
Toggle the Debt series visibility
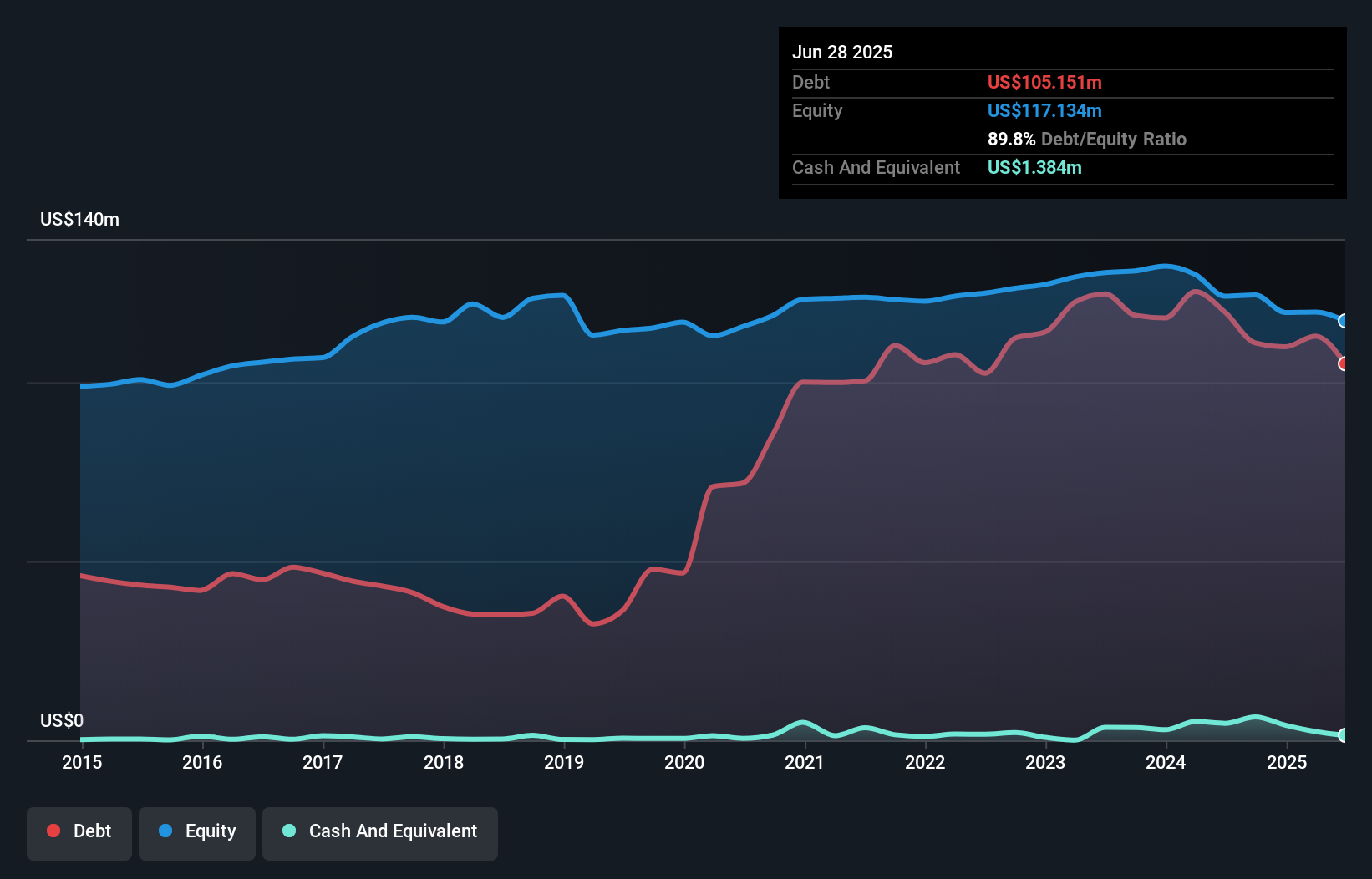click(79, 832)
